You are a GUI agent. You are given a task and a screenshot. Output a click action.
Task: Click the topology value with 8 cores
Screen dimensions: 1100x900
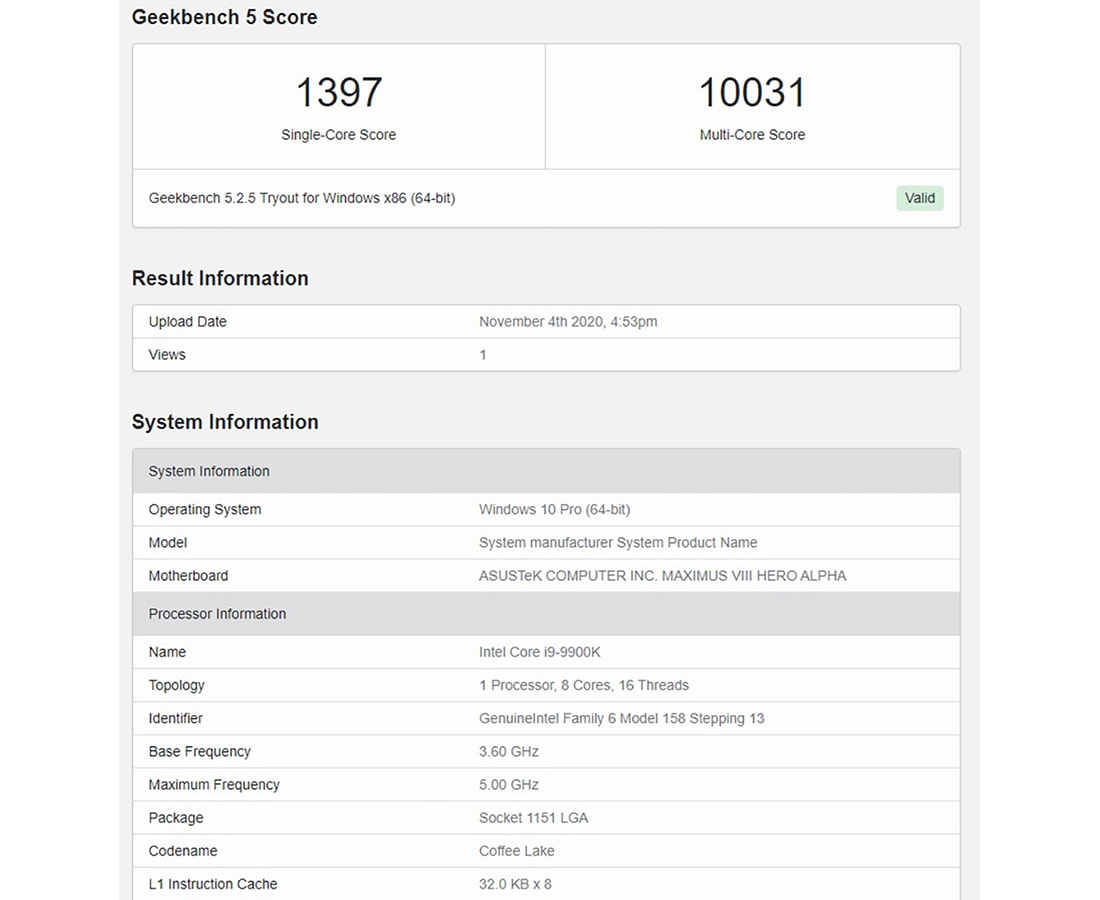point(584,685)
